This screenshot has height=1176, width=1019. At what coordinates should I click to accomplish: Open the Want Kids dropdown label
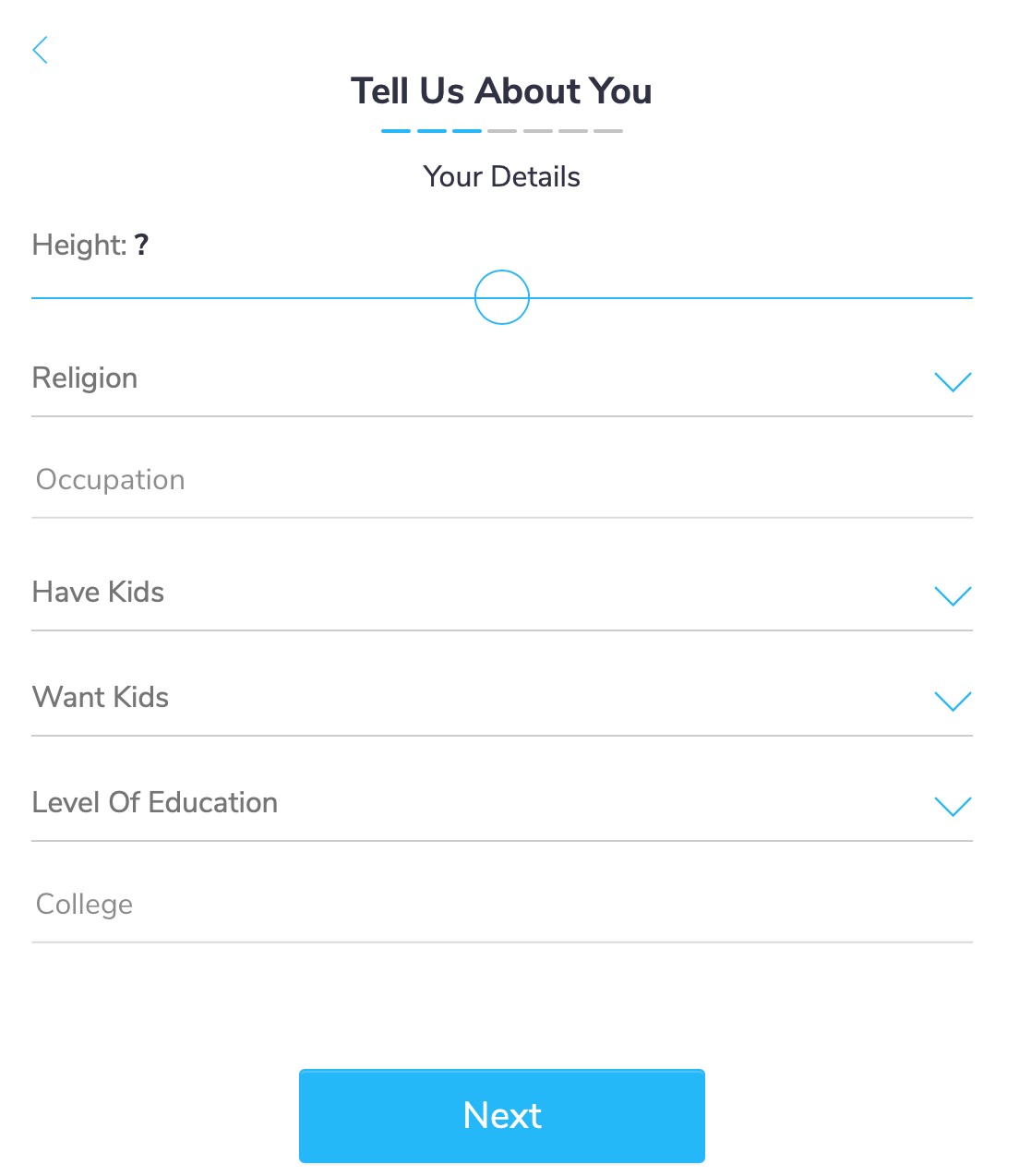click(x=101, y=697)
